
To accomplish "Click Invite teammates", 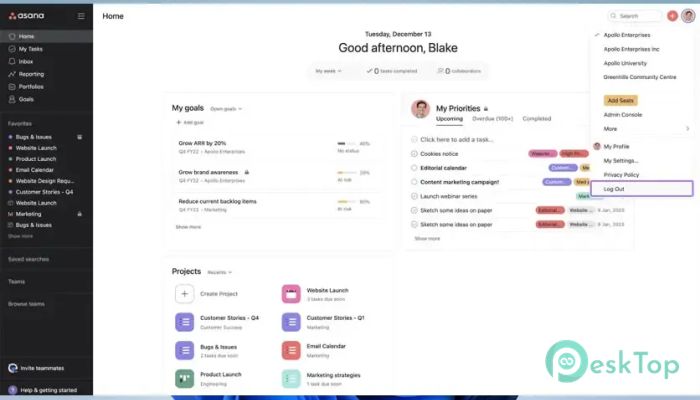I will 37,368.
